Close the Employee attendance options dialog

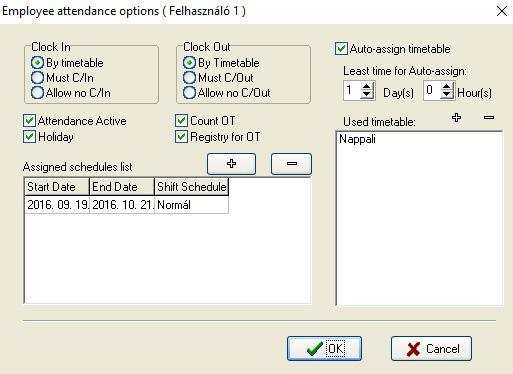pyautogui.click(x=502, y=11)
